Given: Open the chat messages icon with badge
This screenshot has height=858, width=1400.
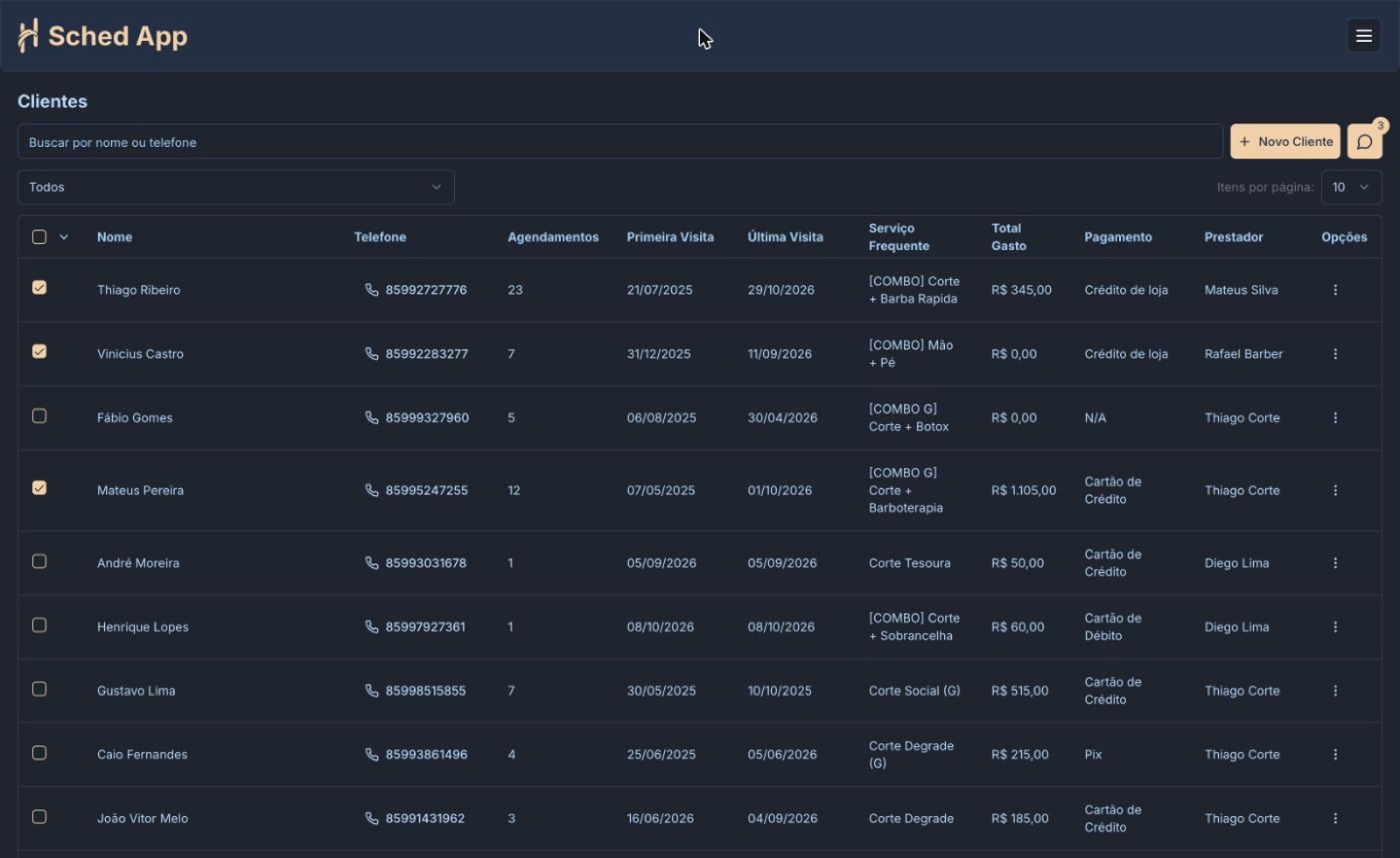Looking at the screenshot, I should 1364,142.
